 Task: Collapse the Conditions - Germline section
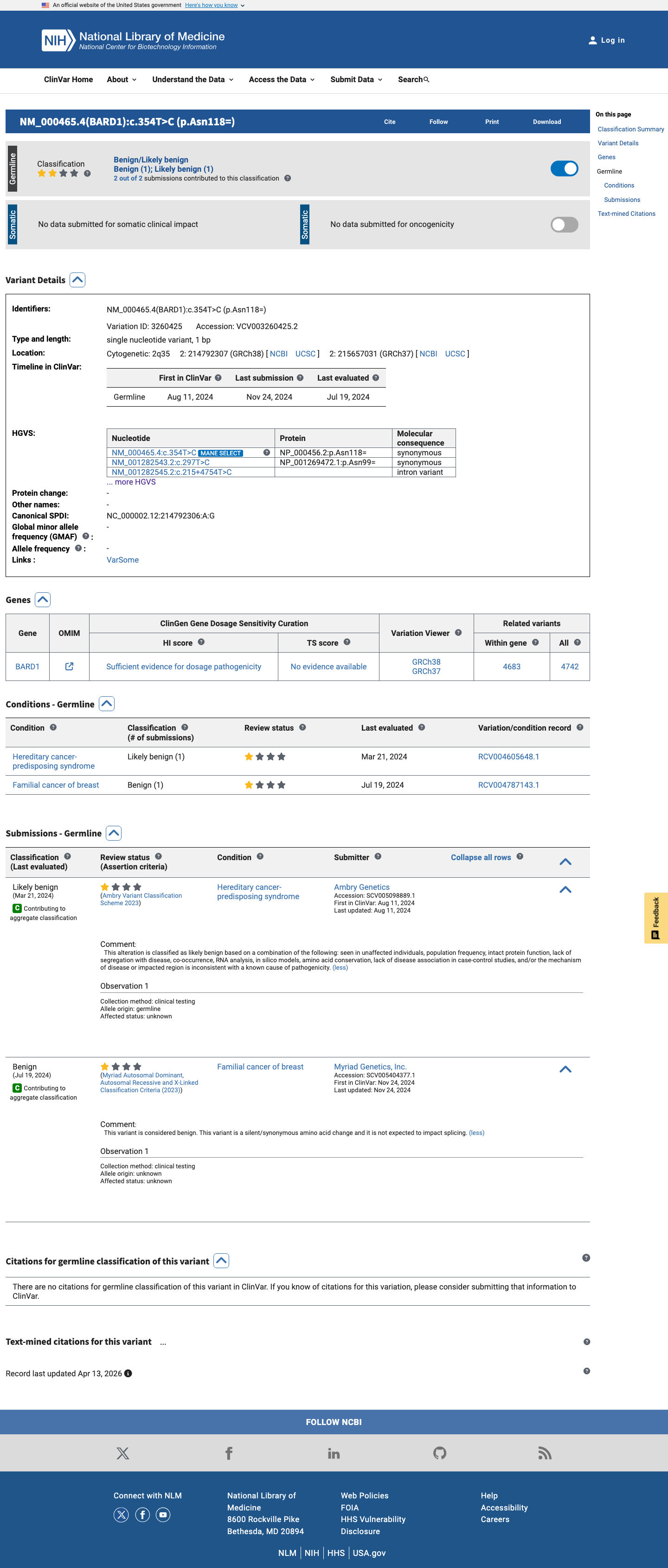tap(107, 704)
